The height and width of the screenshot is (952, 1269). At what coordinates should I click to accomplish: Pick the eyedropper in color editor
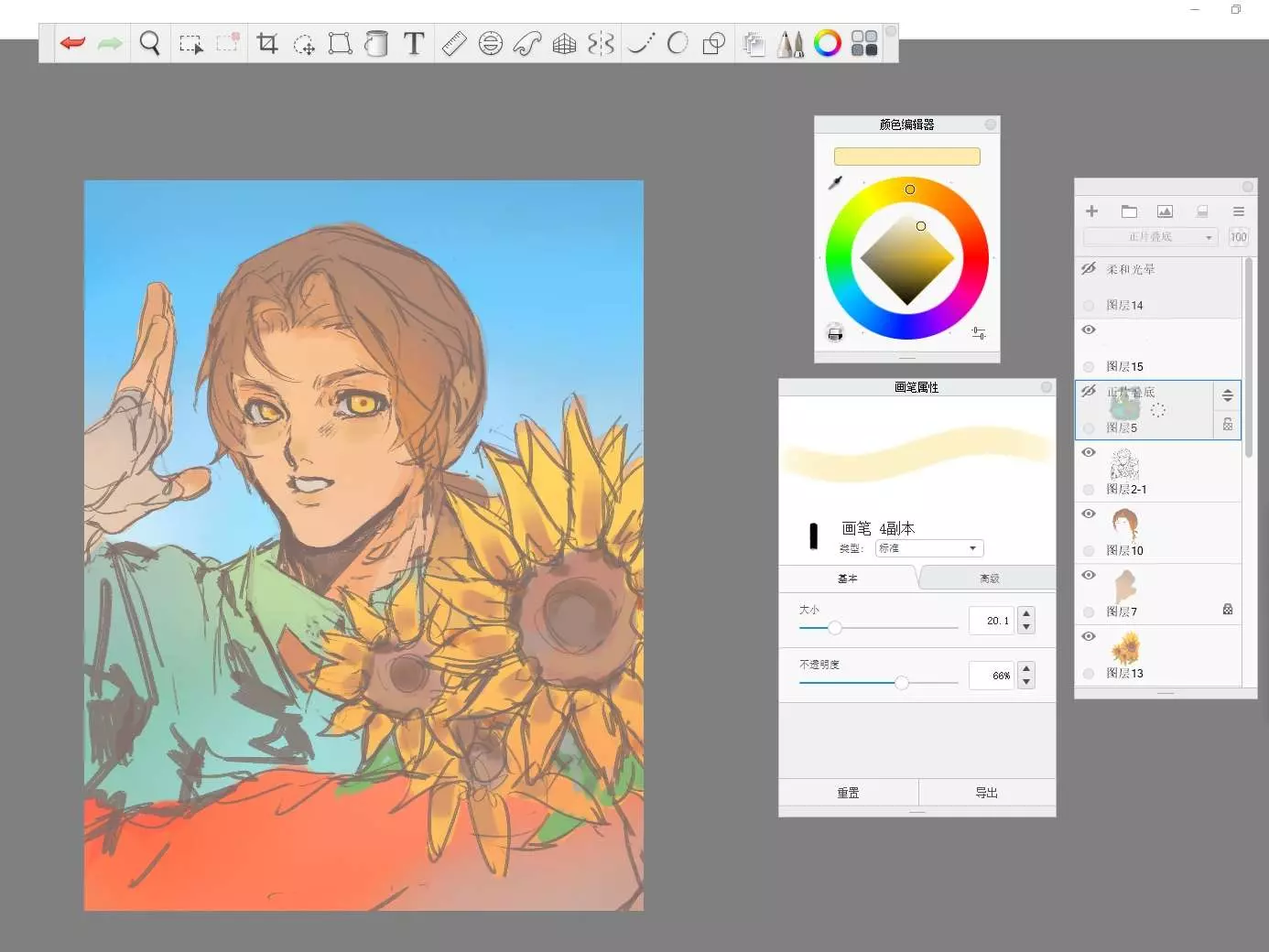[x=835, y=183]
